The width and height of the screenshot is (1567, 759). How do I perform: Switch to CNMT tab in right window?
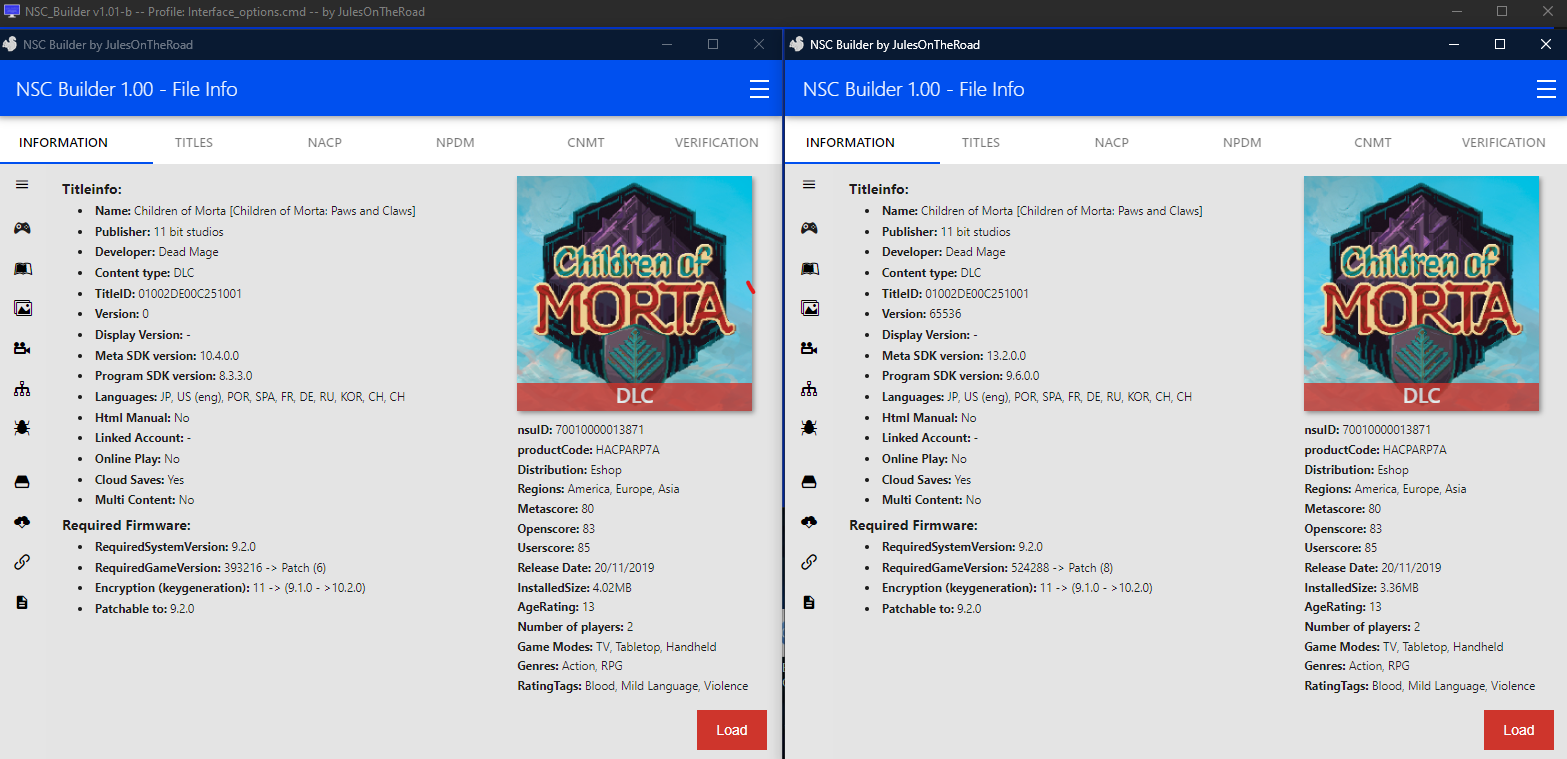1373,142
